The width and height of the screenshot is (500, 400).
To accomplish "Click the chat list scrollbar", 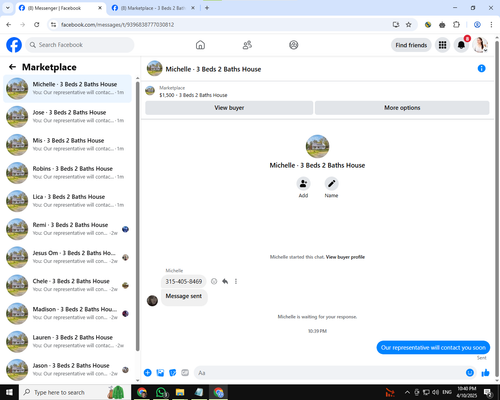I will pos(137,216).
